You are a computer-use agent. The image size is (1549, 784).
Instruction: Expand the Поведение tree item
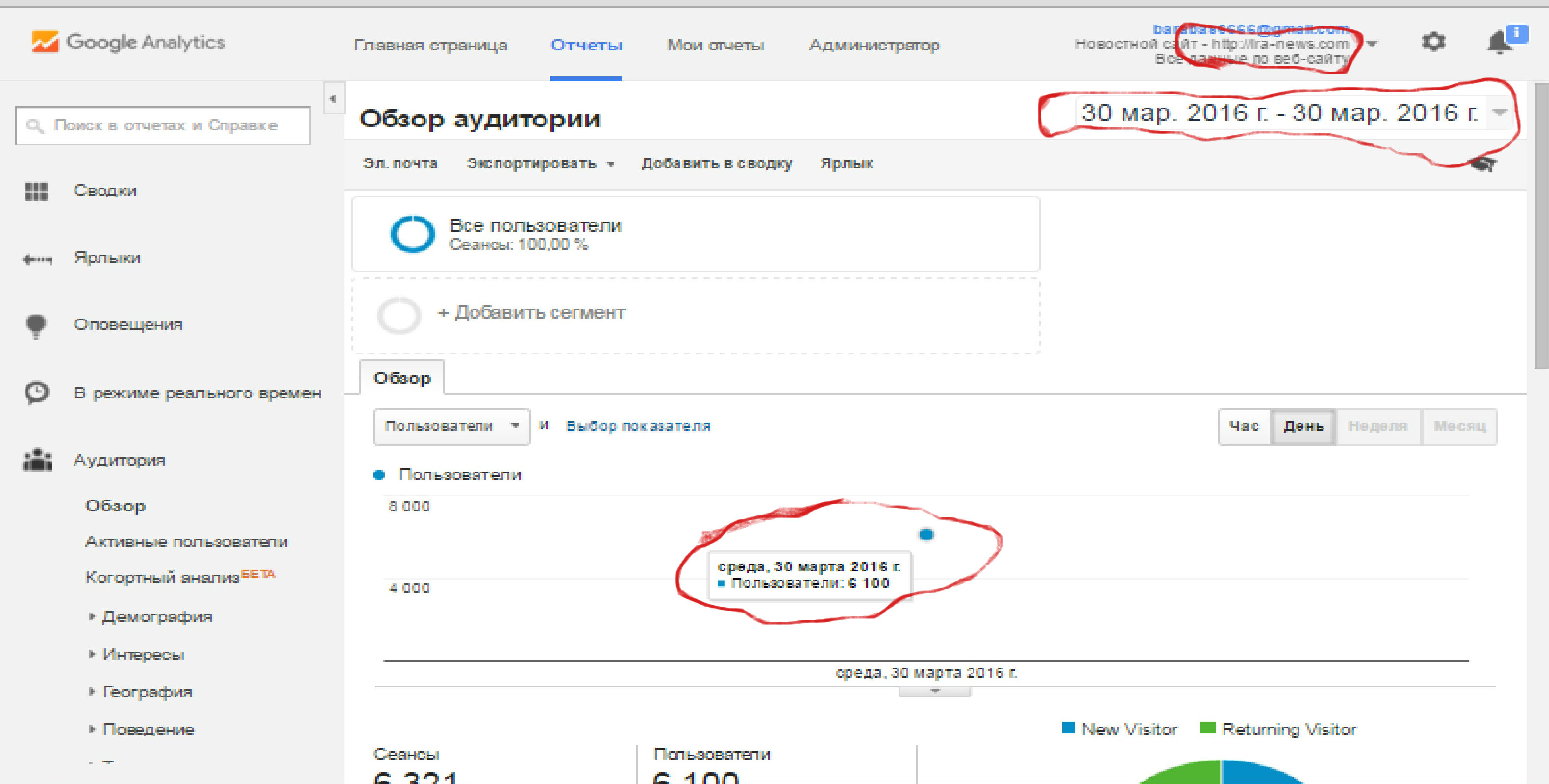coord(91,729)
